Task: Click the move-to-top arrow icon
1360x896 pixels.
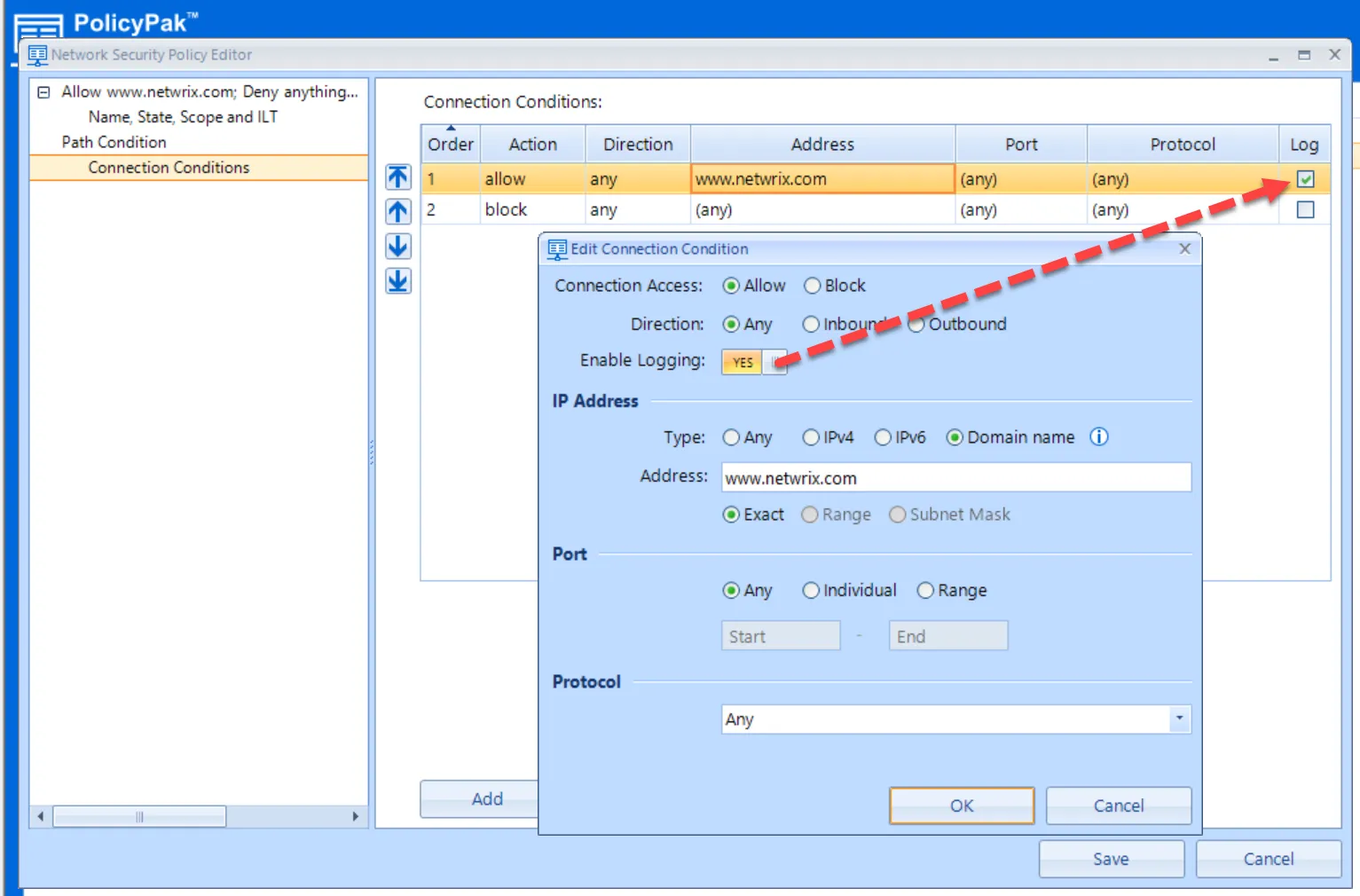Action: [x=398, y=177]
